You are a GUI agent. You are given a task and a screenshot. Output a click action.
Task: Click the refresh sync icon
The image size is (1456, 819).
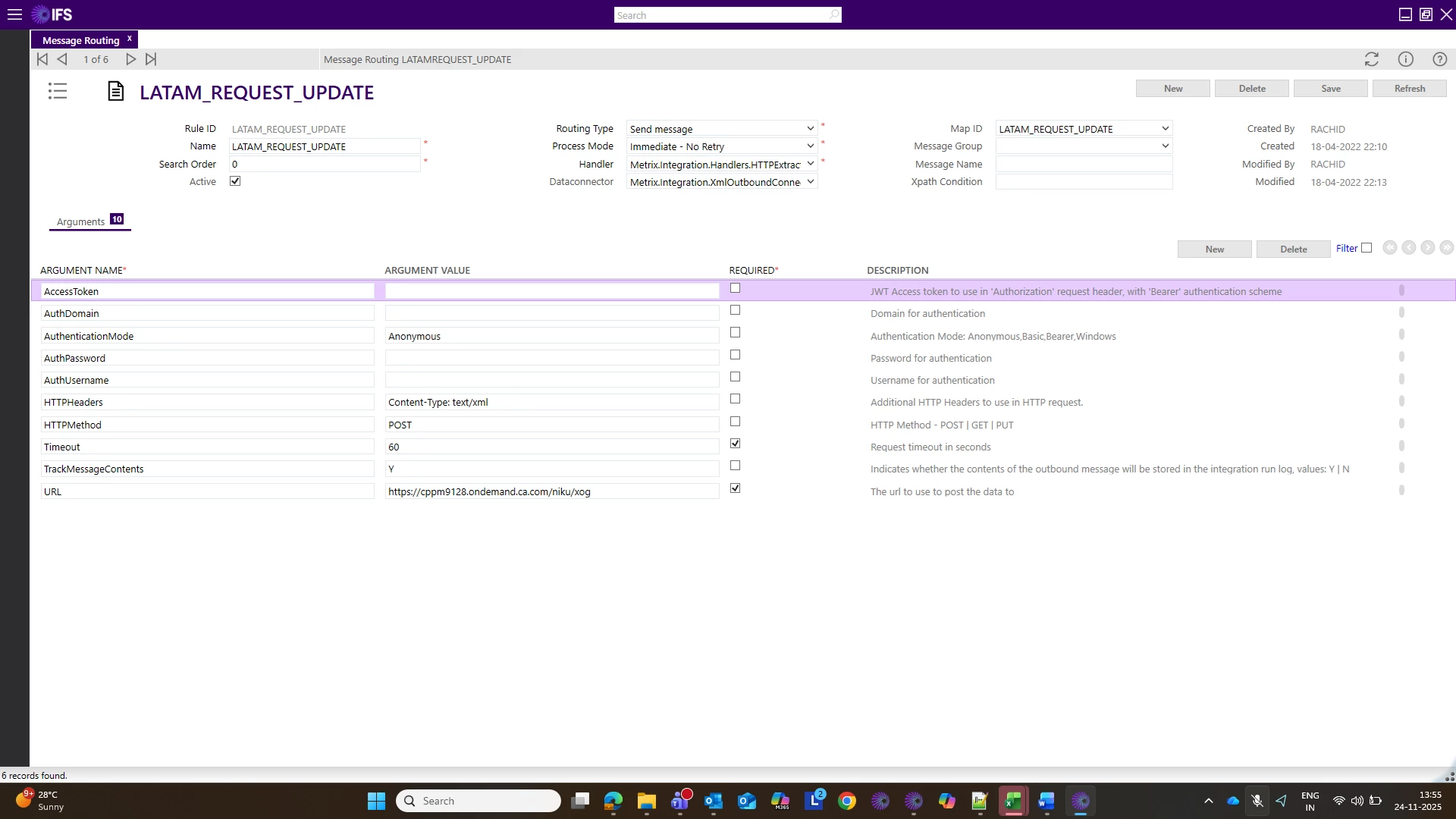[1371, 59]
